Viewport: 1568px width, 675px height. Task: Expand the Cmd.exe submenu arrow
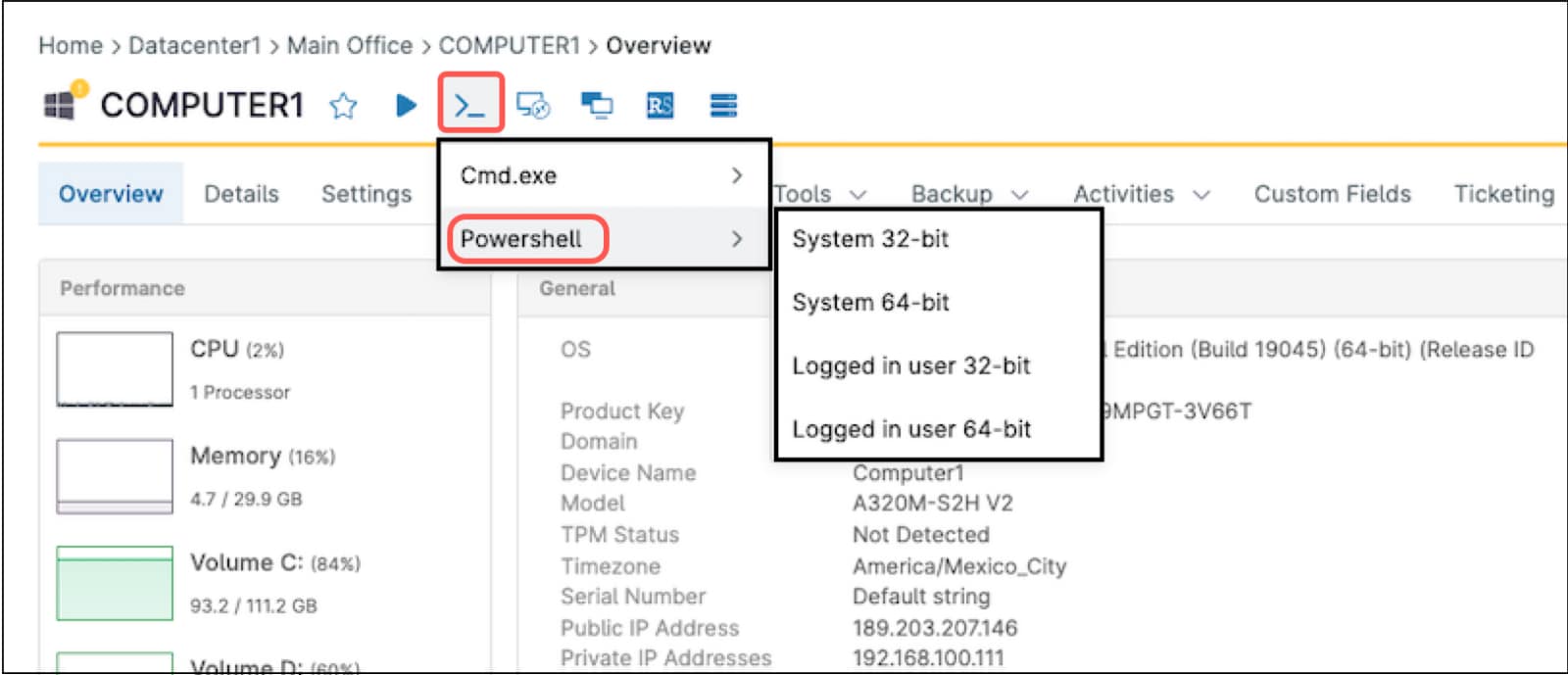(737, 175)
